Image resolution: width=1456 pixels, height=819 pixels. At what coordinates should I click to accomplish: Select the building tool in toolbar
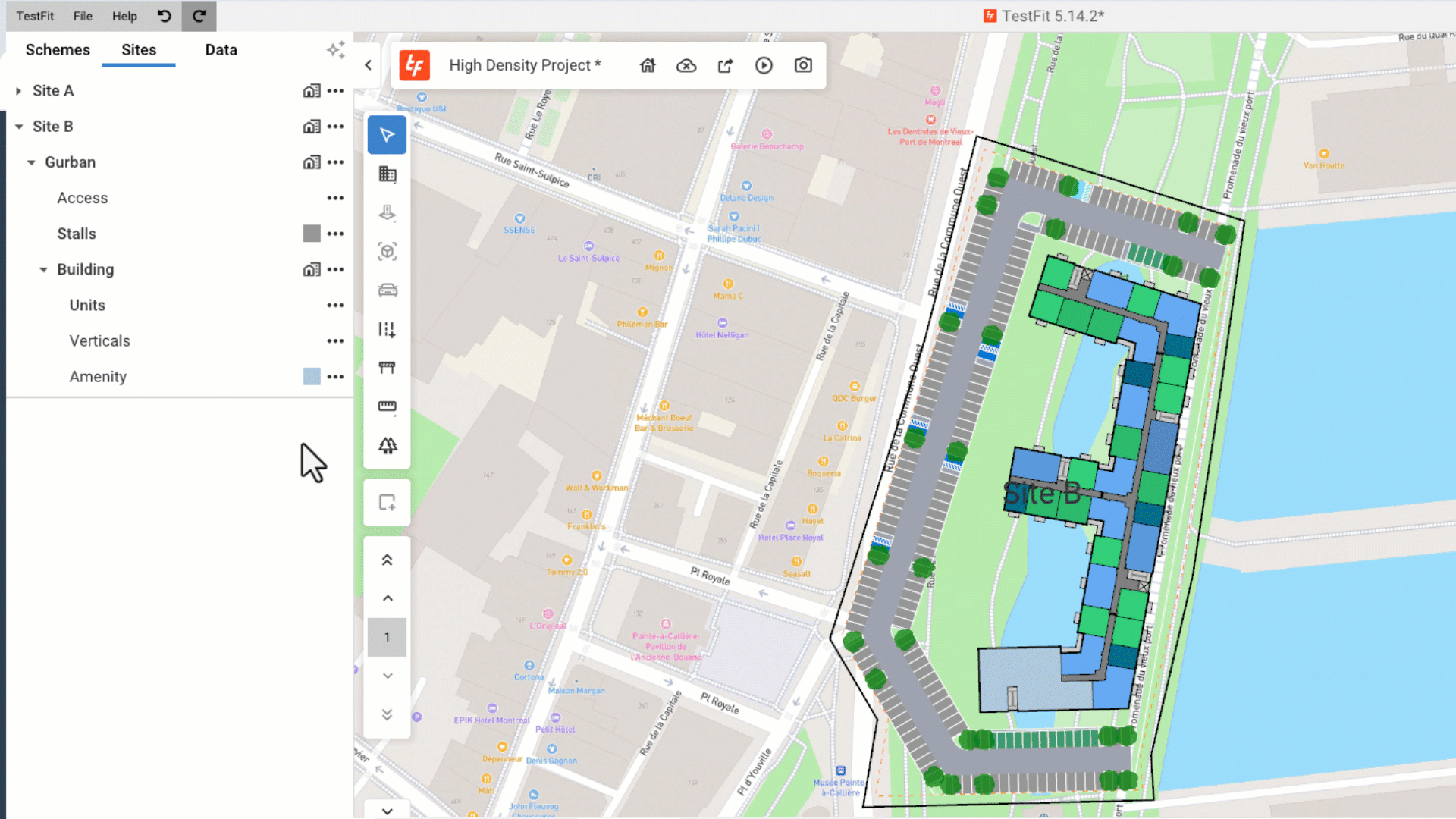387,174
